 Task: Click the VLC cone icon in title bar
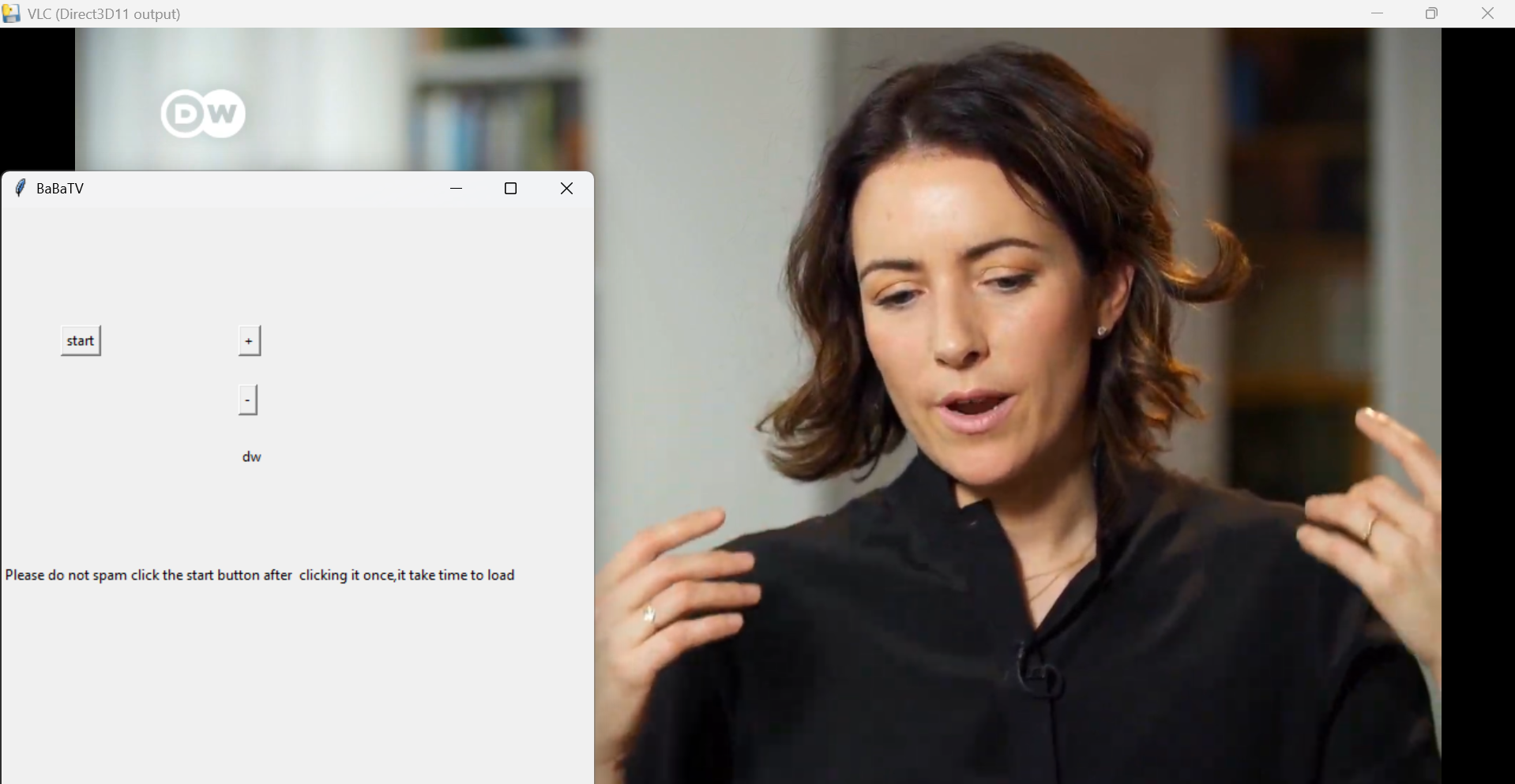pyautogui.click(x=11, y=13)
